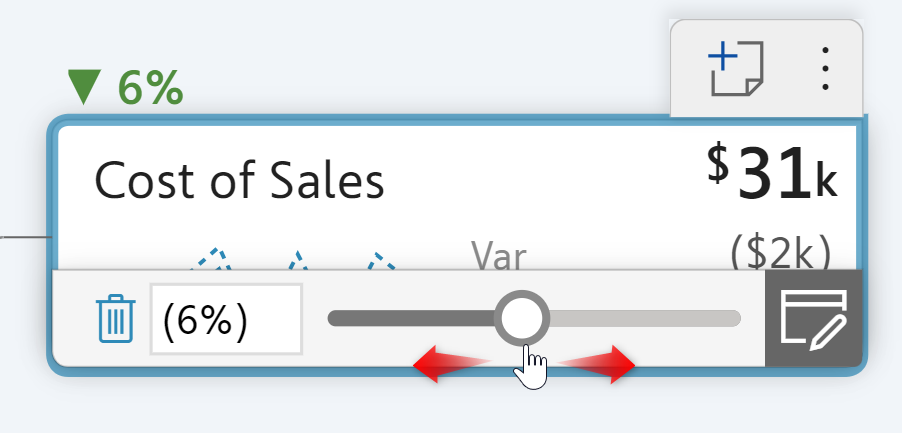Click the small k suffix after 31
This screenshot has width=902, height=433.
(825, 183)
